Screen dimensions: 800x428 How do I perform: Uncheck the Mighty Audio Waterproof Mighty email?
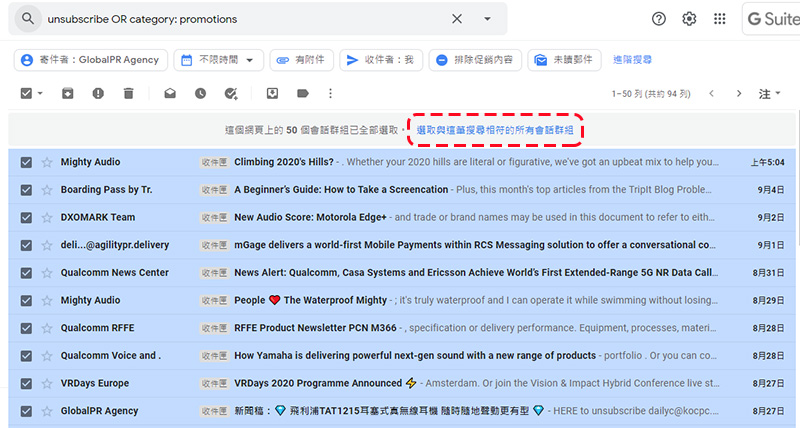26,300
